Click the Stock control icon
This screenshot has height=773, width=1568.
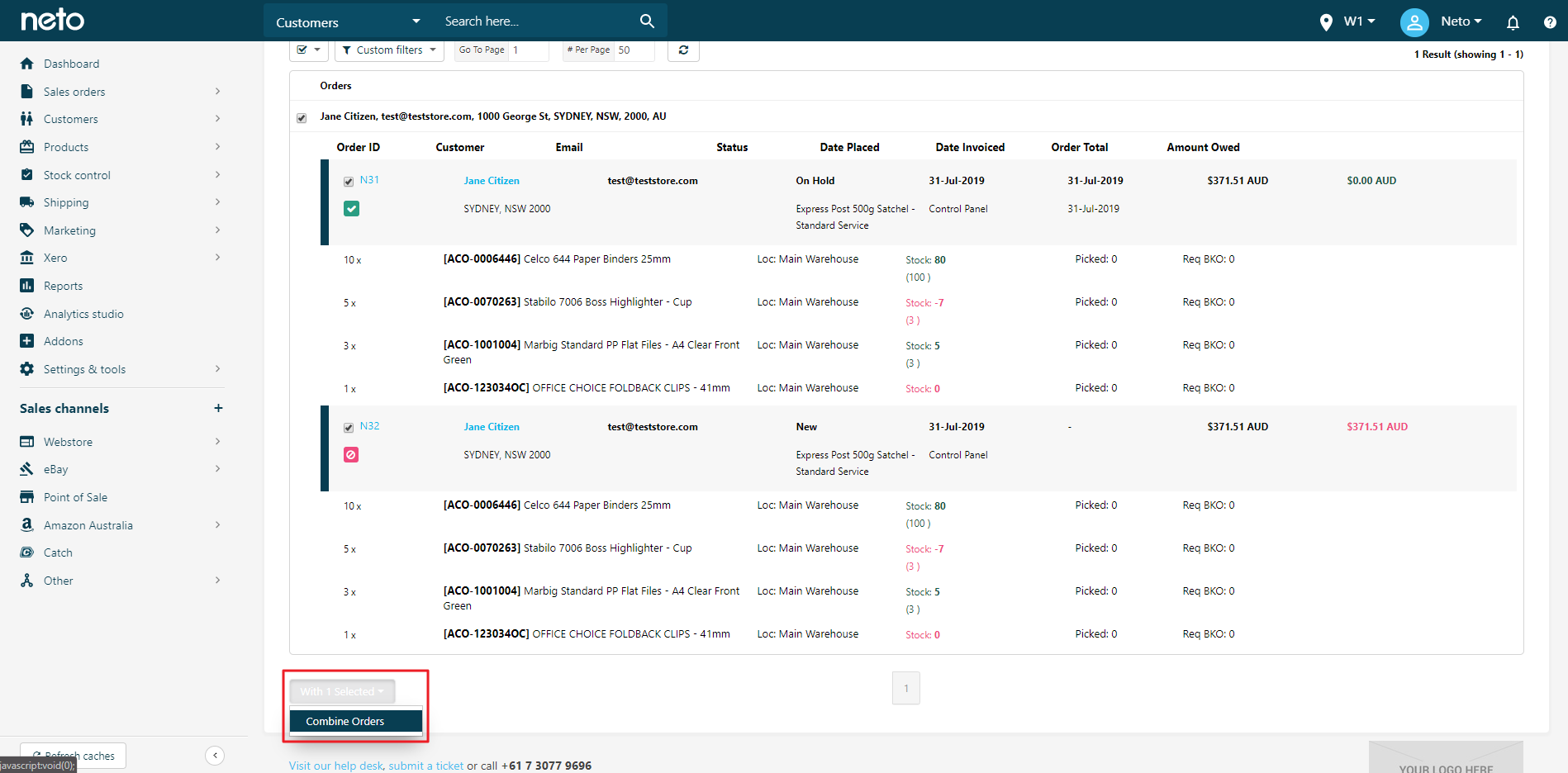(x=27, y=175)
